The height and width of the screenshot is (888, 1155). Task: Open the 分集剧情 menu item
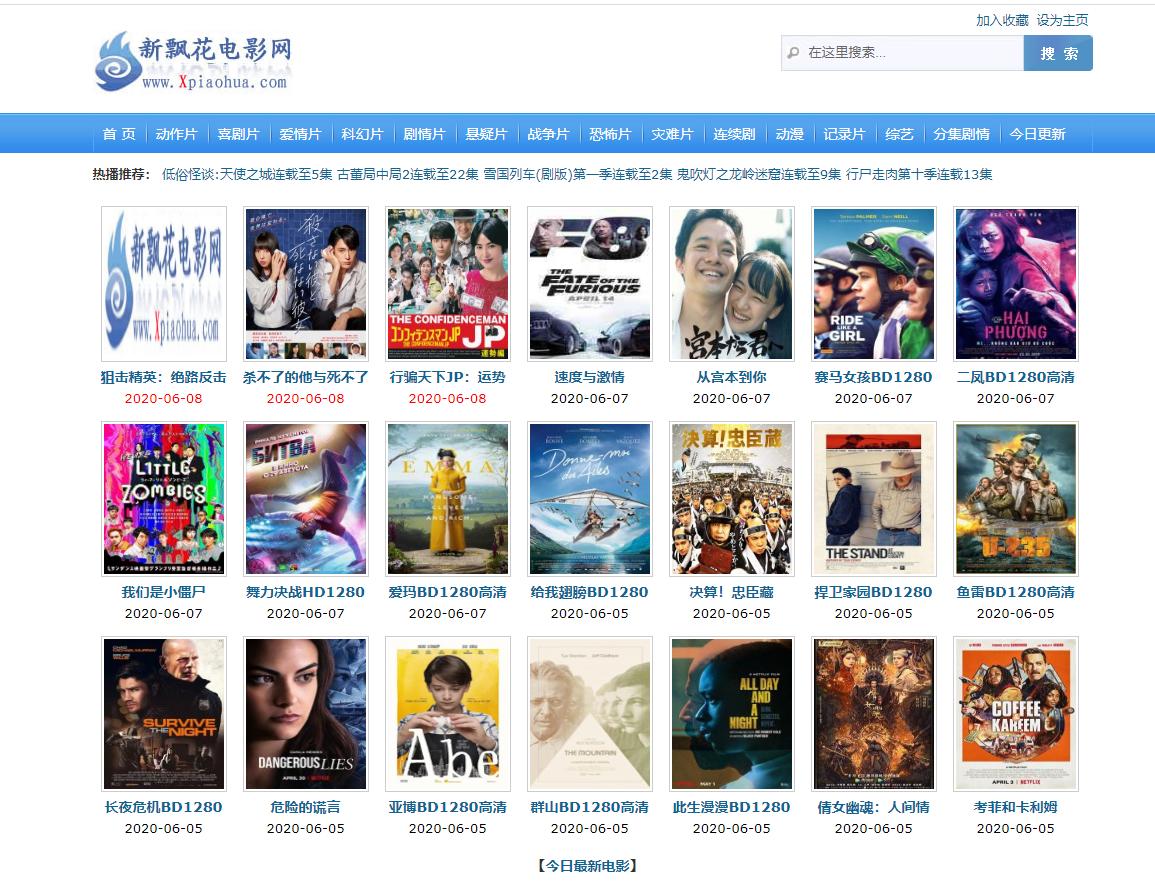(961, 134)
